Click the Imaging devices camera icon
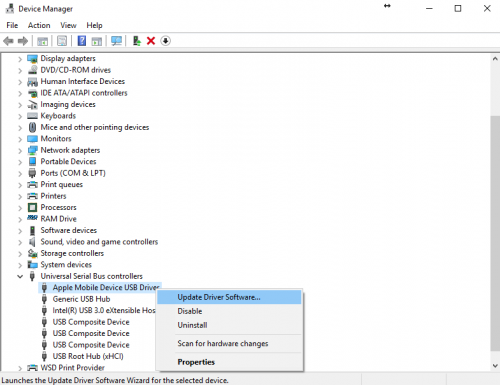 pyautogui.click(x=32, y=105)
